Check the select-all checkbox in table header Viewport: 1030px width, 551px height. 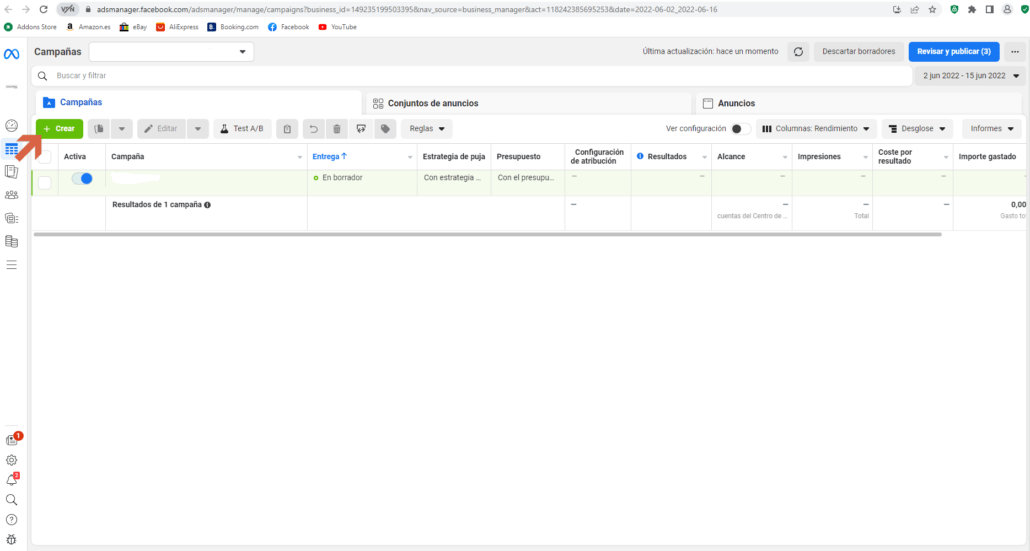click(x=45, y=157)
